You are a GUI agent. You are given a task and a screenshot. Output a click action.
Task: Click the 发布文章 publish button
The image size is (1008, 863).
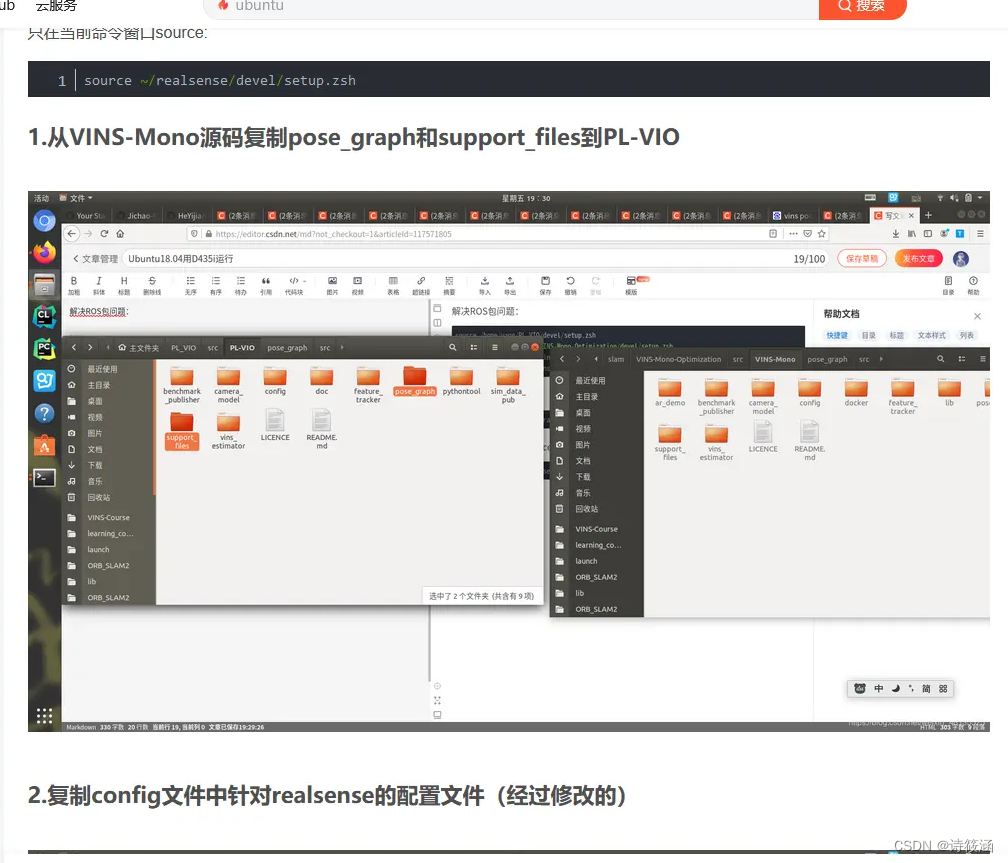[x=919, y=257]
